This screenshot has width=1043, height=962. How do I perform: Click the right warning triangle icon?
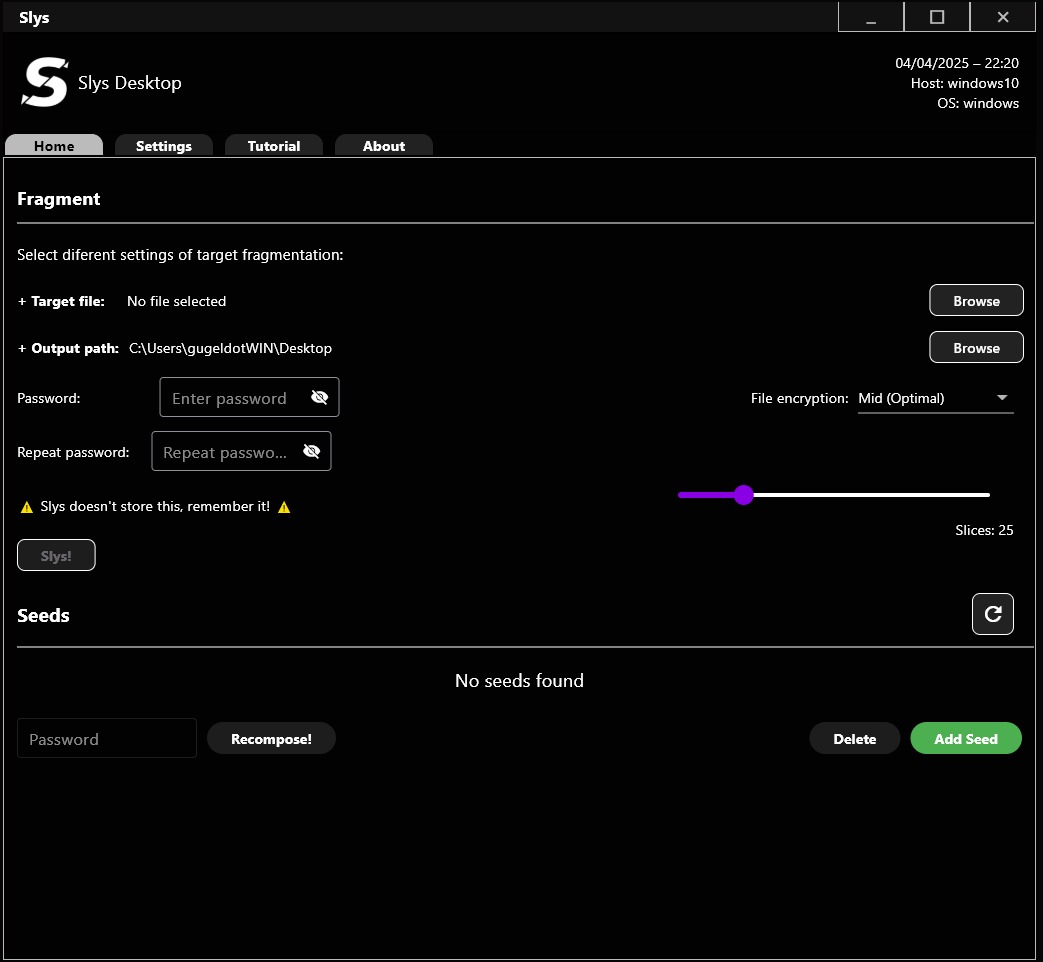point(283,506)
